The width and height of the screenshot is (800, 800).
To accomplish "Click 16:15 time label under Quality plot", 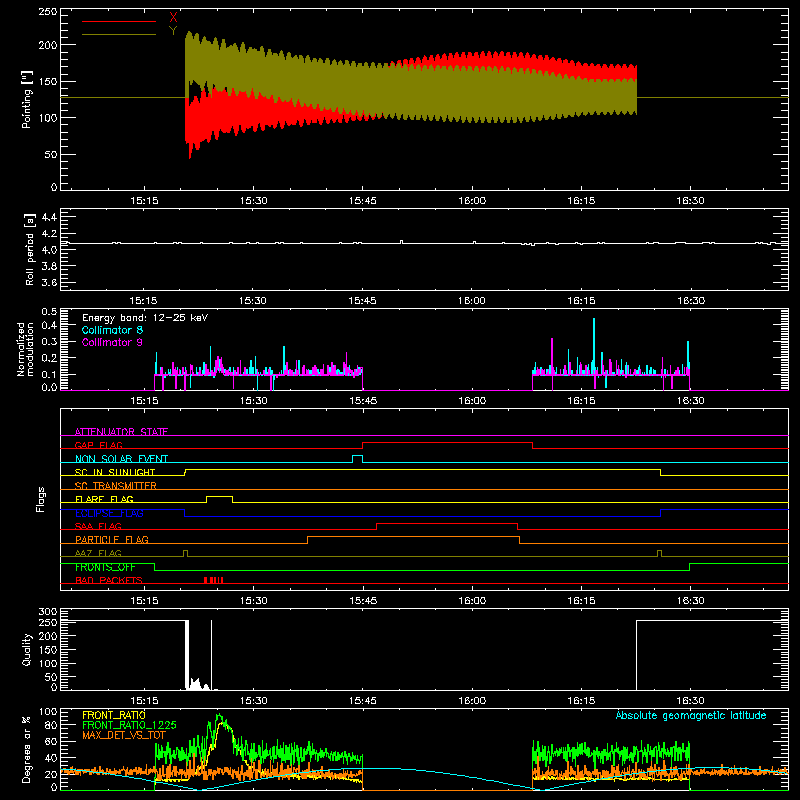I will (581, 701).
